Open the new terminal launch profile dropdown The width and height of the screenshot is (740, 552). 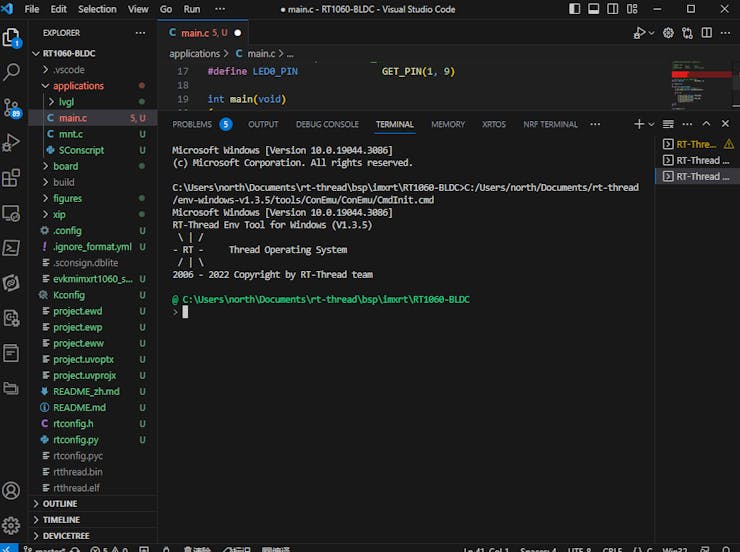(652, 124)
